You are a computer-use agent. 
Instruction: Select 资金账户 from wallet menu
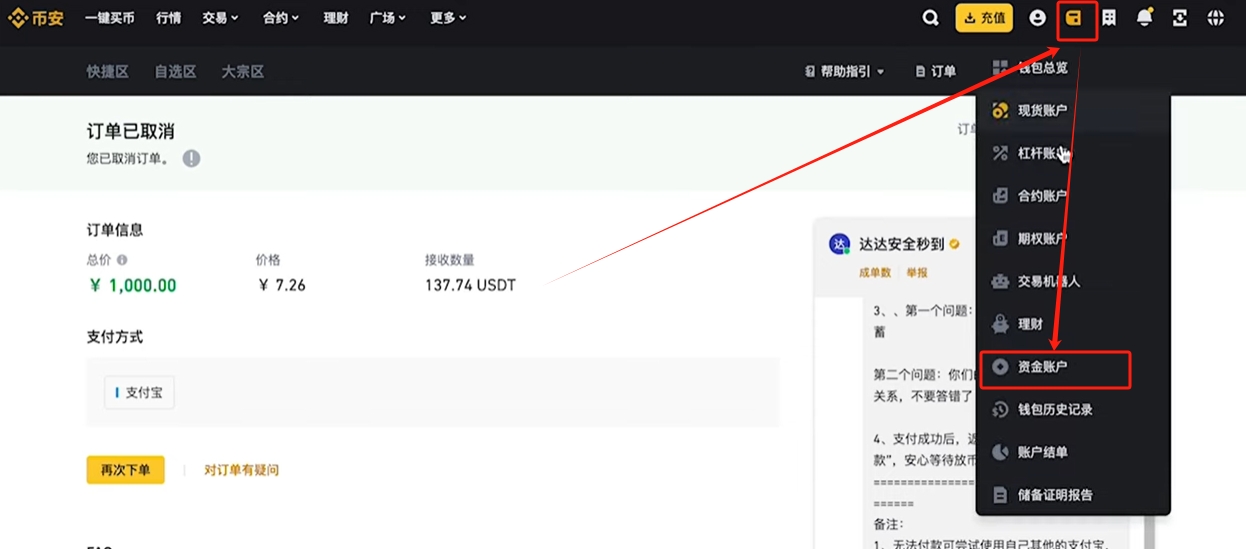tap(1073, 367)
